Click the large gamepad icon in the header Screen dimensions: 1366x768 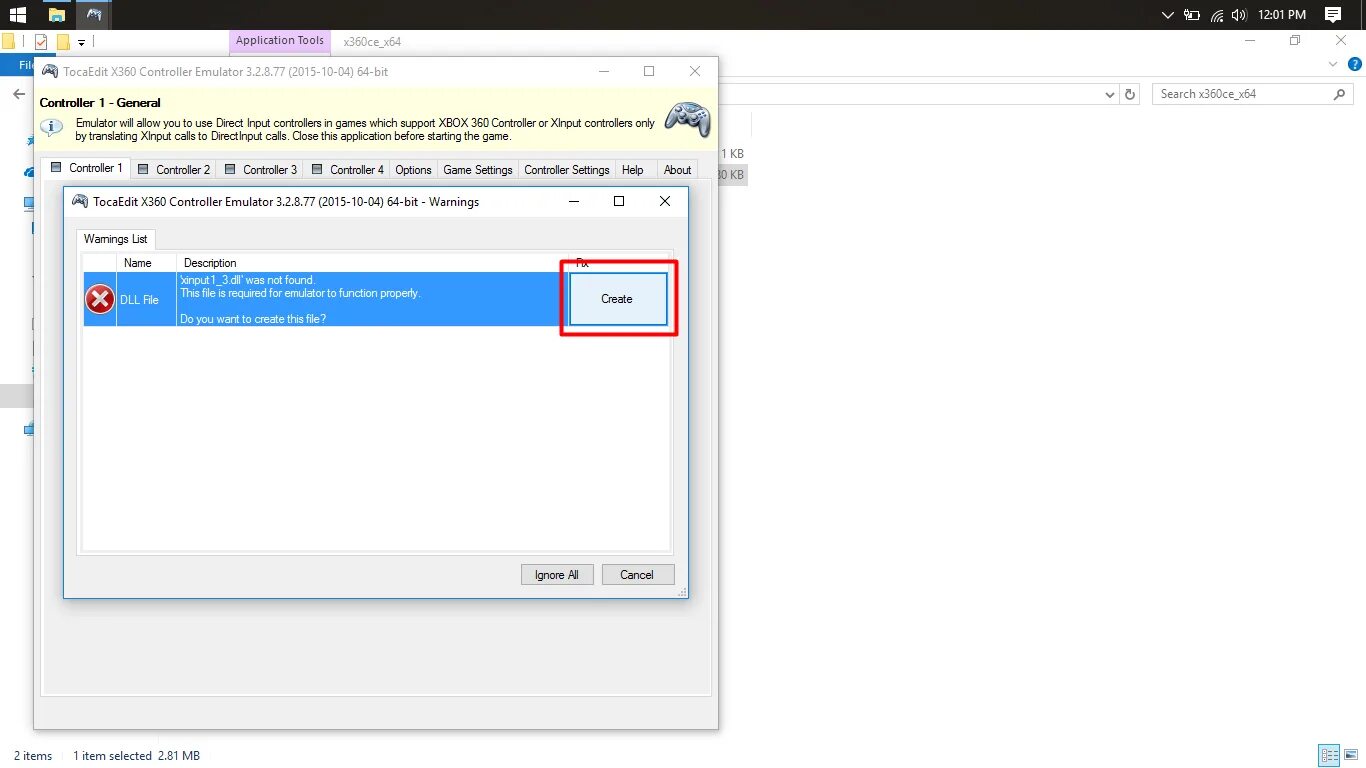tap(688, 119)
